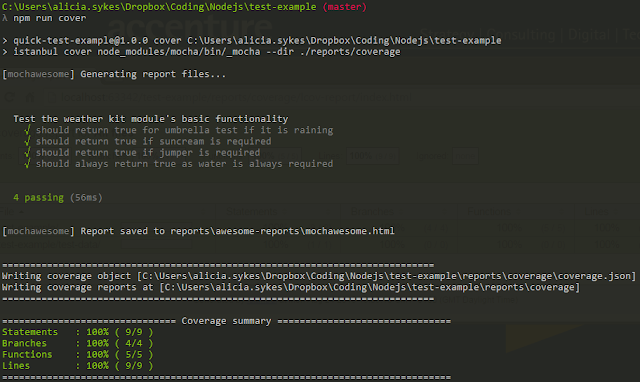Select the umbrella test if raining line
This screenshot has height=382, width=640.
tap(184, 130)
